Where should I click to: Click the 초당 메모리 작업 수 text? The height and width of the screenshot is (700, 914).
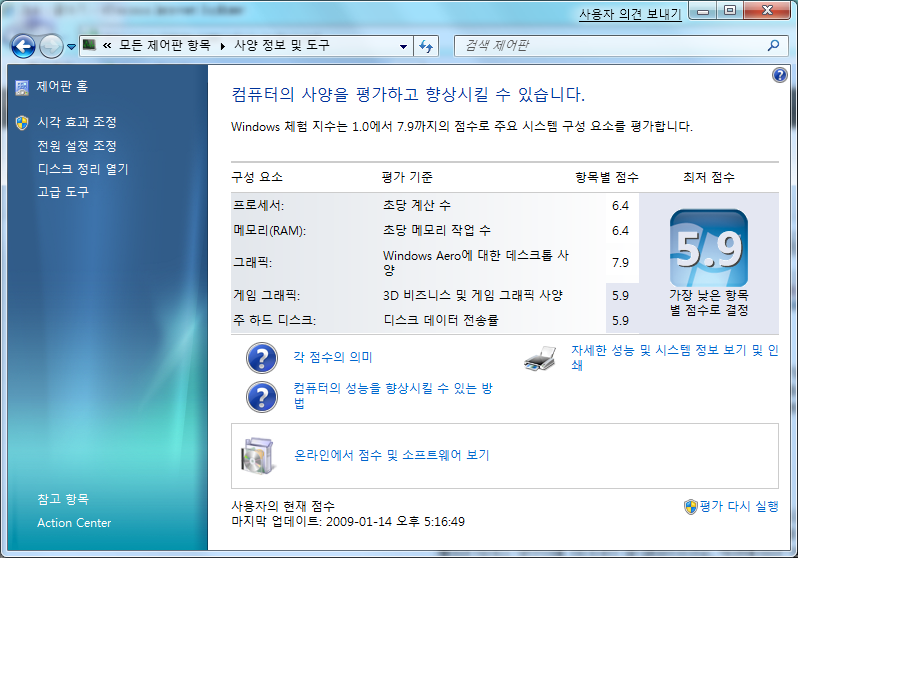pyautogui.click(x=437, y=230)
